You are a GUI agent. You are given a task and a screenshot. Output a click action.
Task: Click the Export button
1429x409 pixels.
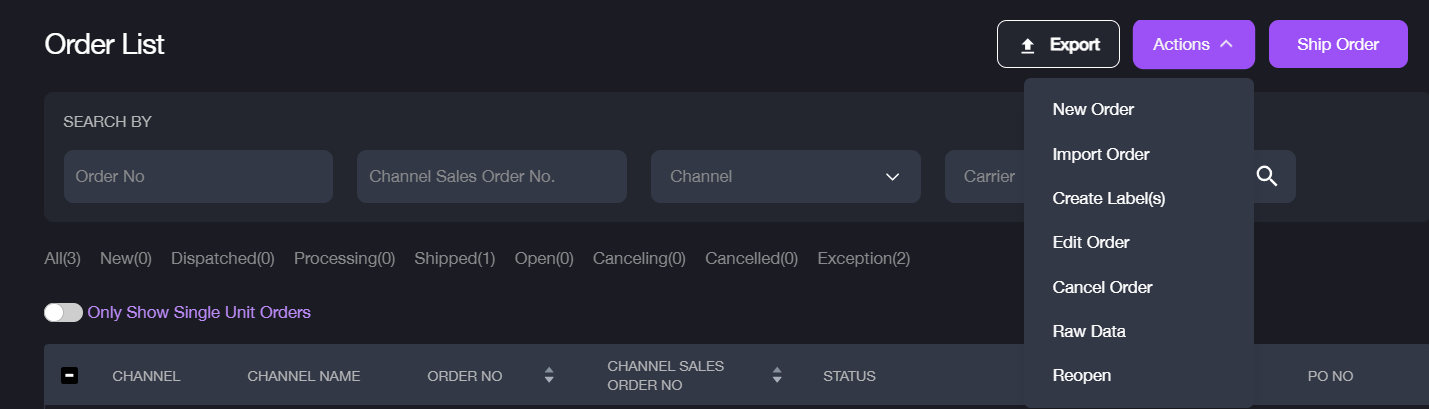pos(1058,45)
